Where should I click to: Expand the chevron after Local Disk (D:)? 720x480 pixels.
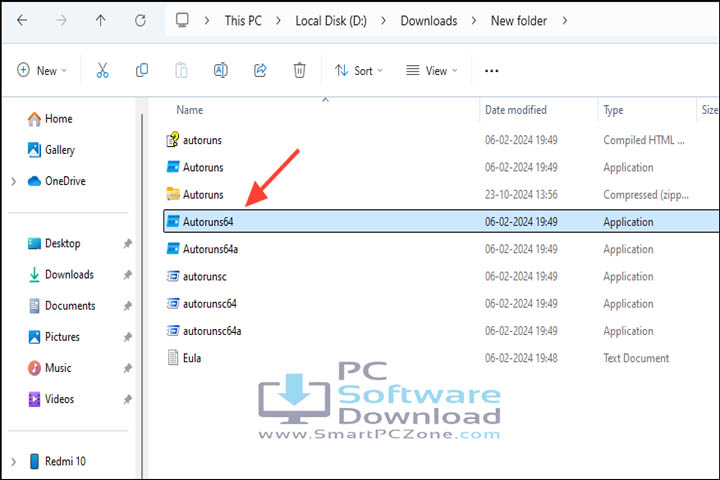(383, 21)
